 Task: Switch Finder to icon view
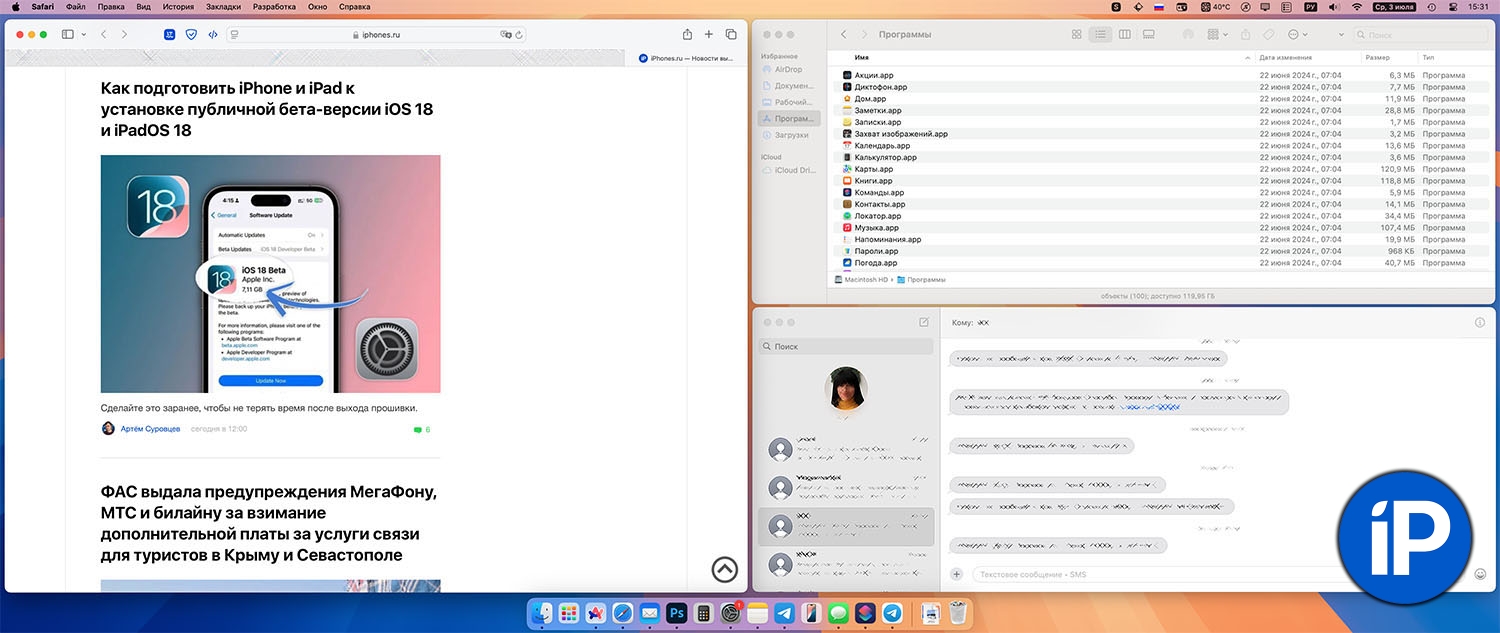tap(1076, 35)
